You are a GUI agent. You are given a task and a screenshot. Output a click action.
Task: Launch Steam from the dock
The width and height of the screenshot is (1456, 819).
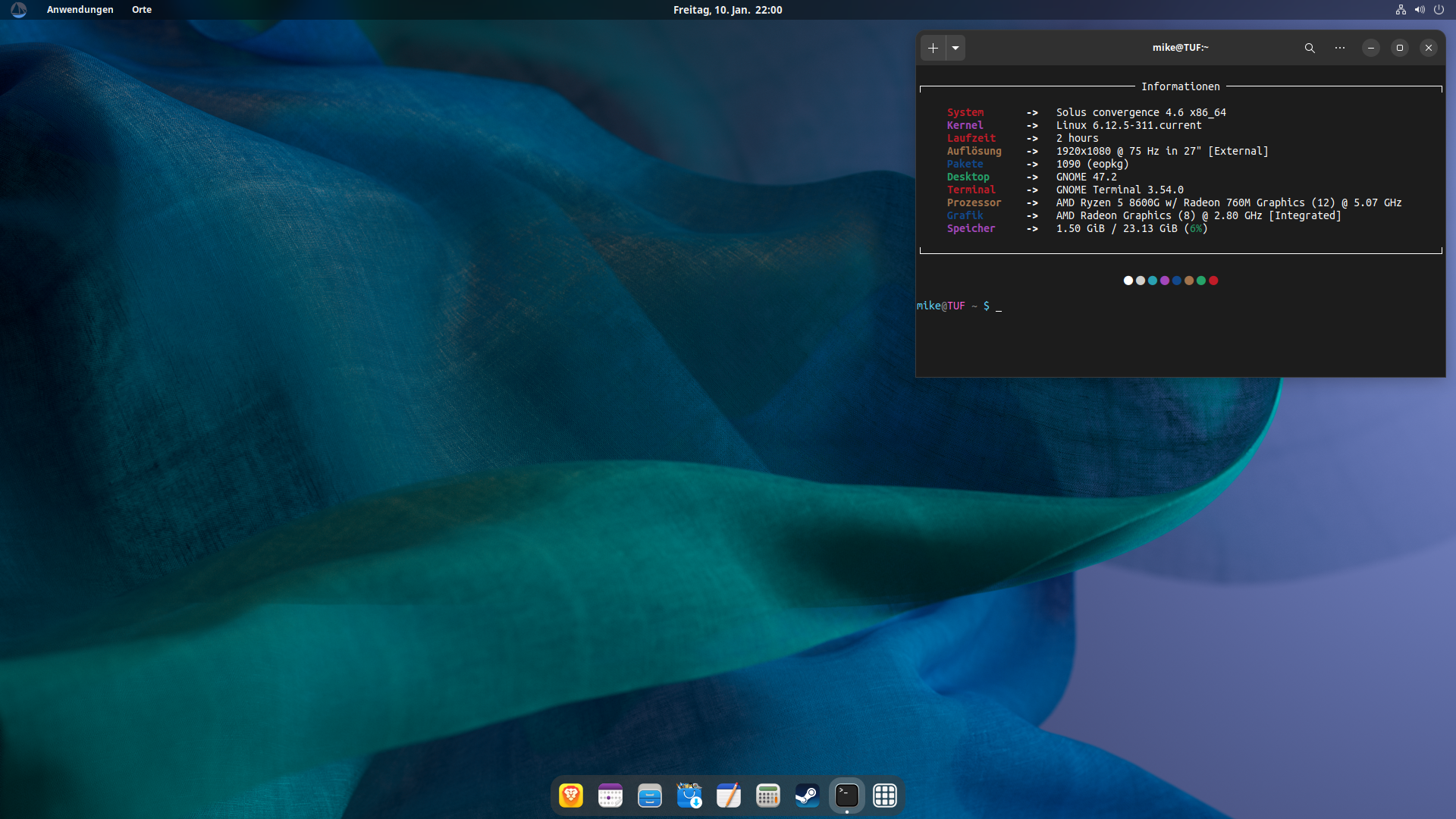(808, 795)
